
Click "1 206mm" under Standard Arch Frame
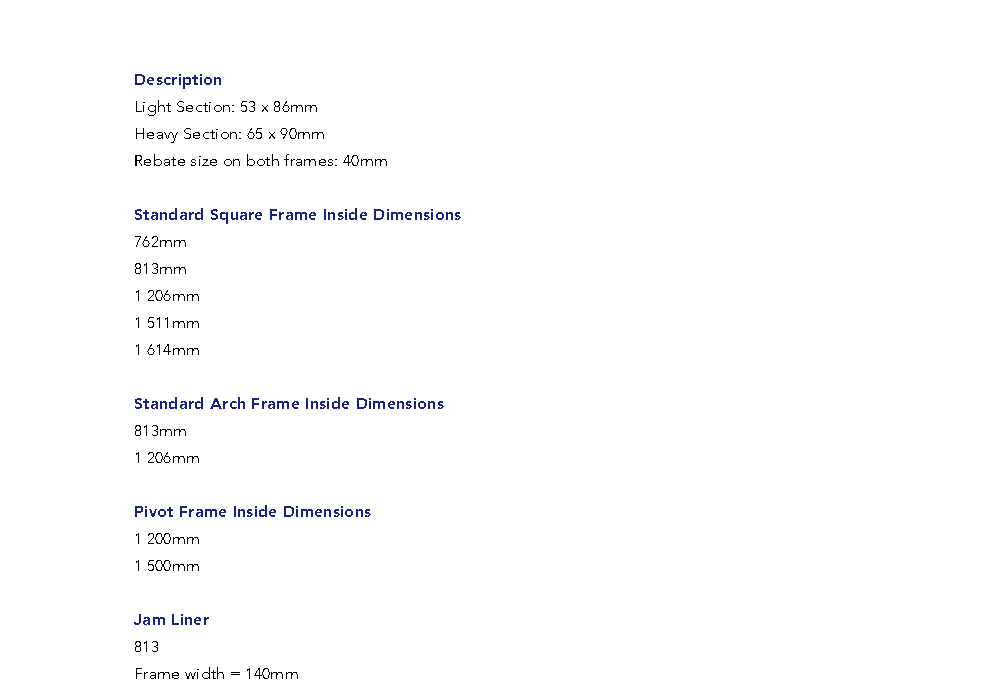point(167,458)
